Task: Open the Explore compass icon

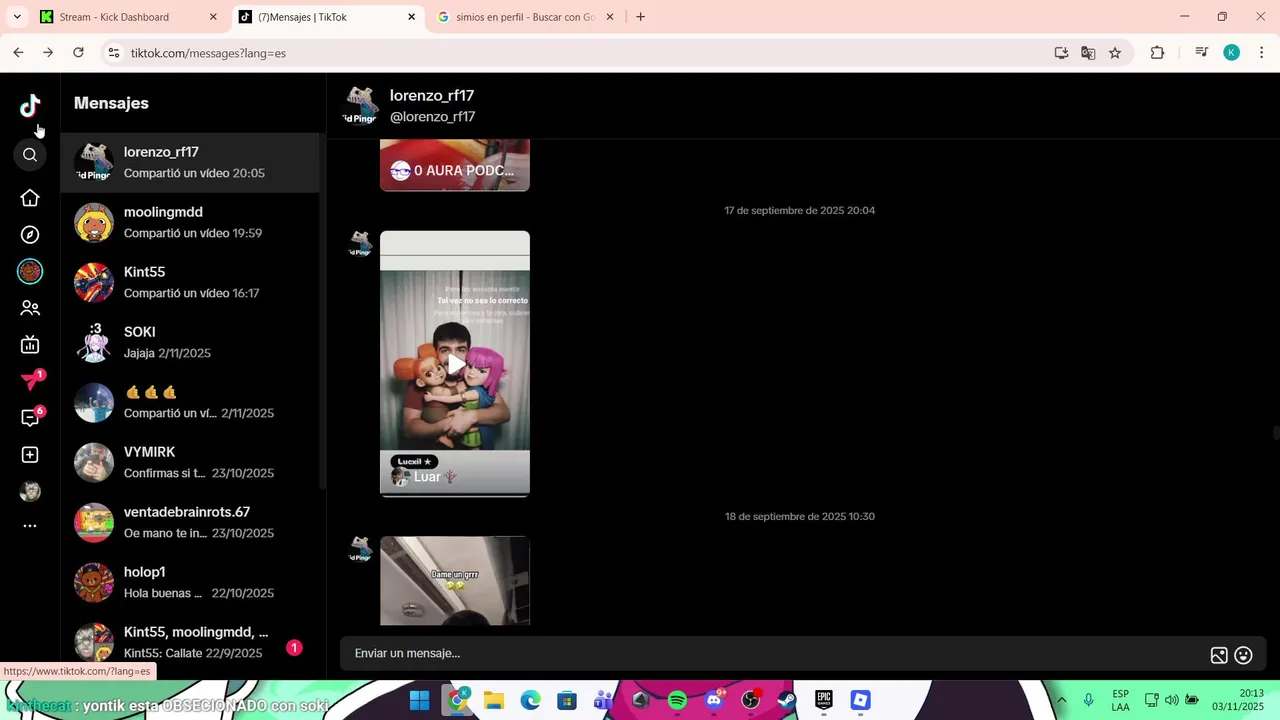Action: (x=30, y=235)
